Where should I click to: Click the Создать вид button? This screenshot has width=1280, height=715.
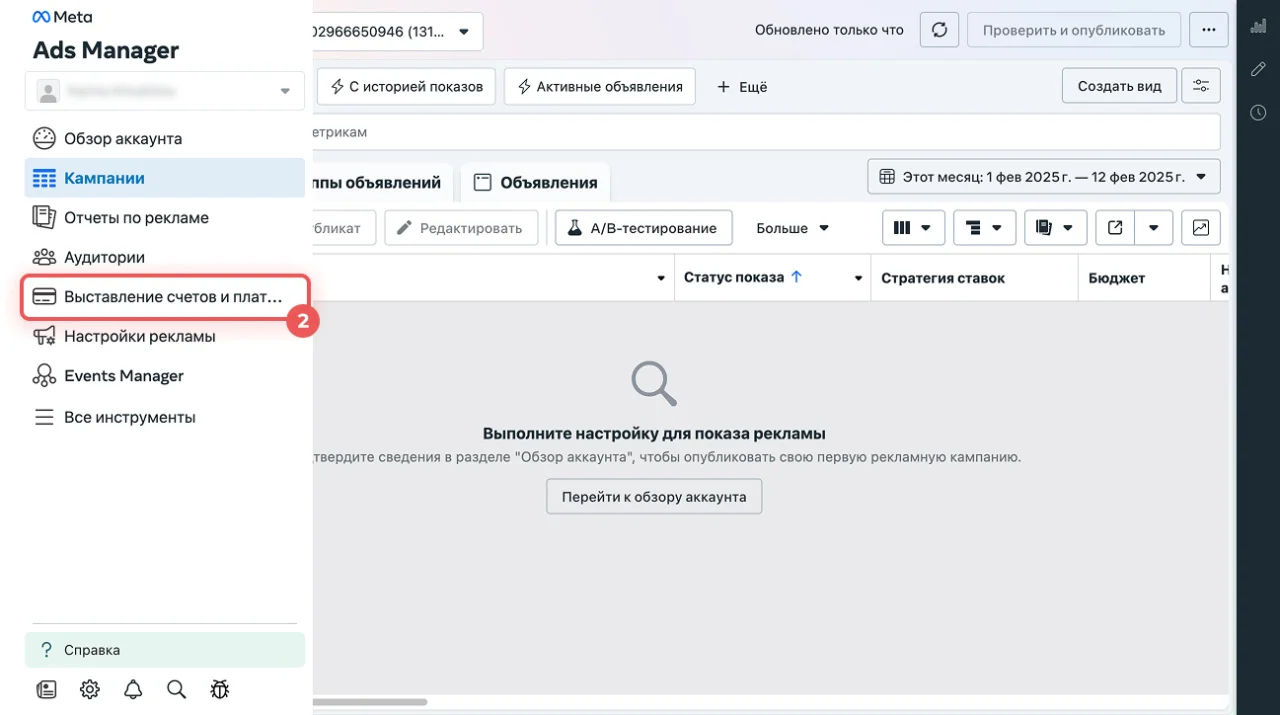pyautogui.click(x=1119, y=86)
